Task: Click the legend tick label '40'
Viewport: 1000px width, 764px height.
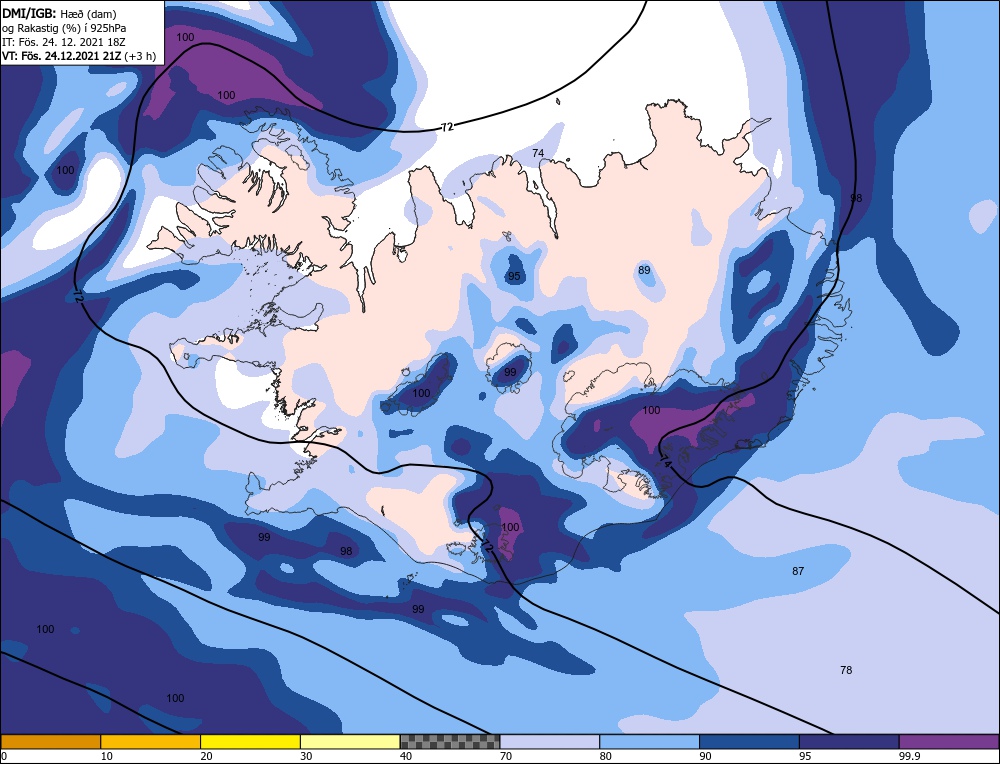Action: click(406, 756)
